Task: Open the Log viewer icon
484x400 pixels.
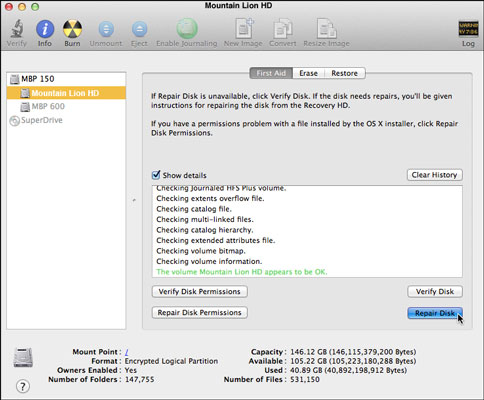Action: (x=468, y=29)
